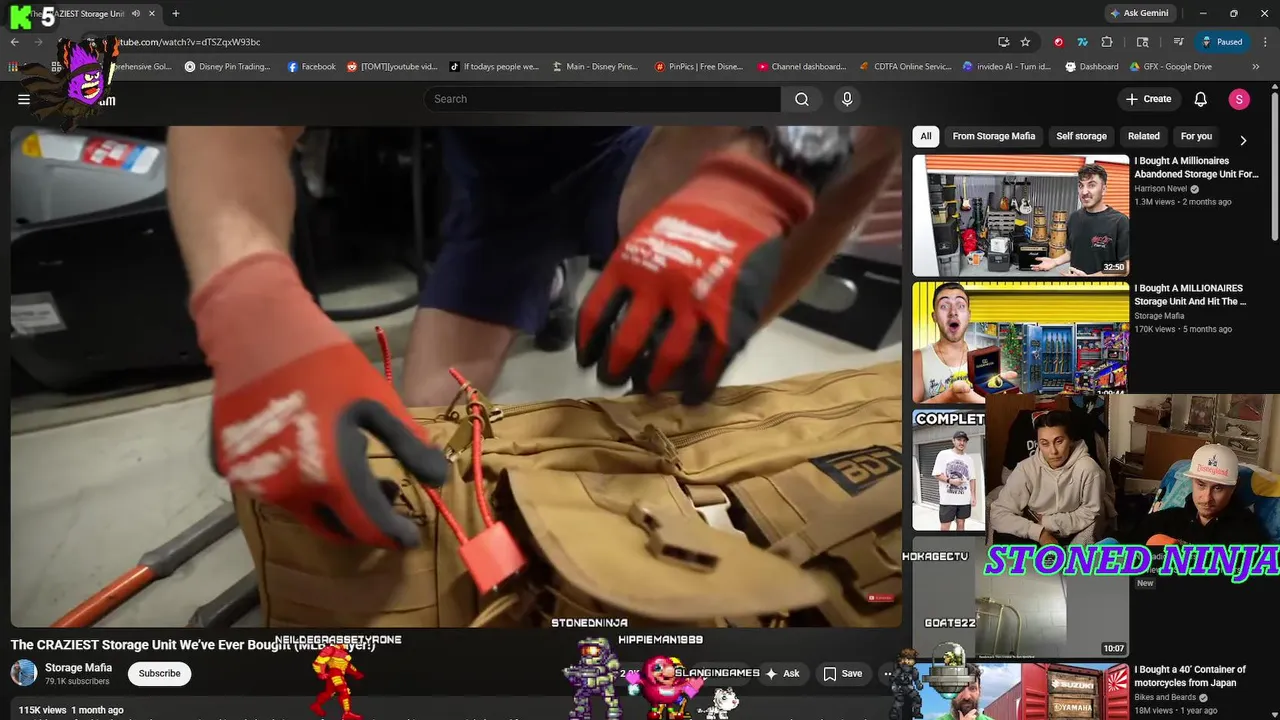The height and width of the screenshot is (720, 1280).
Task: Click the red extension icon in toolbar
Action: click(x=1059, y=42)
